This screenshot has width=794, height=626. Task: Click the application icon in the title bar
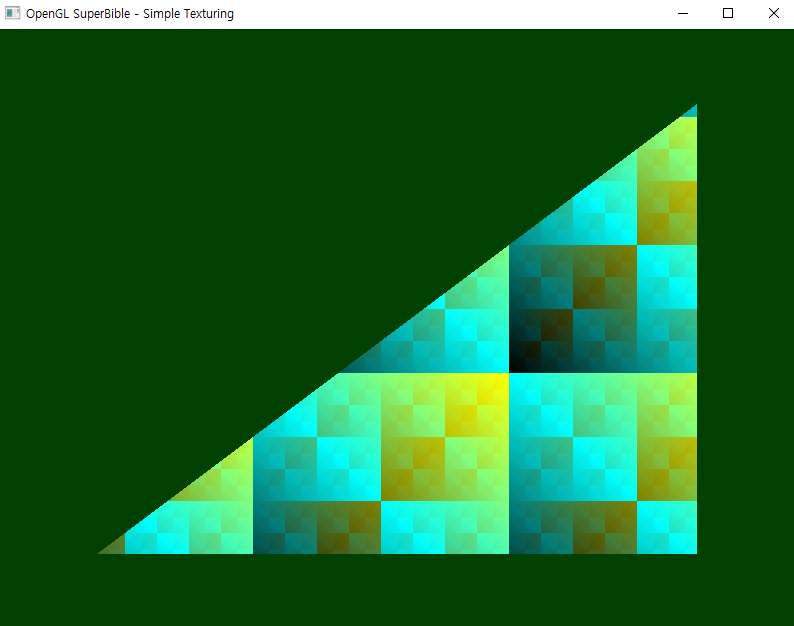coord(12,13)
